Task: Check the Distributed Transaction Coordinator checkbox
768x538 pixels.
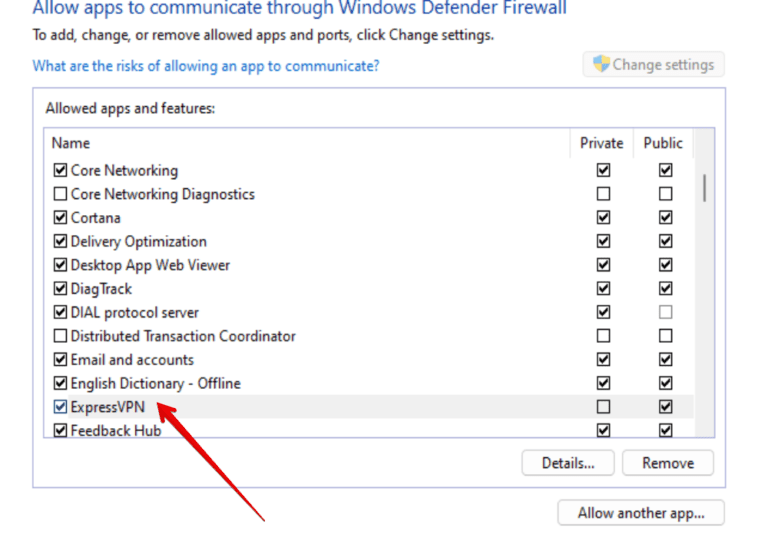Action: tap(60, 336)
